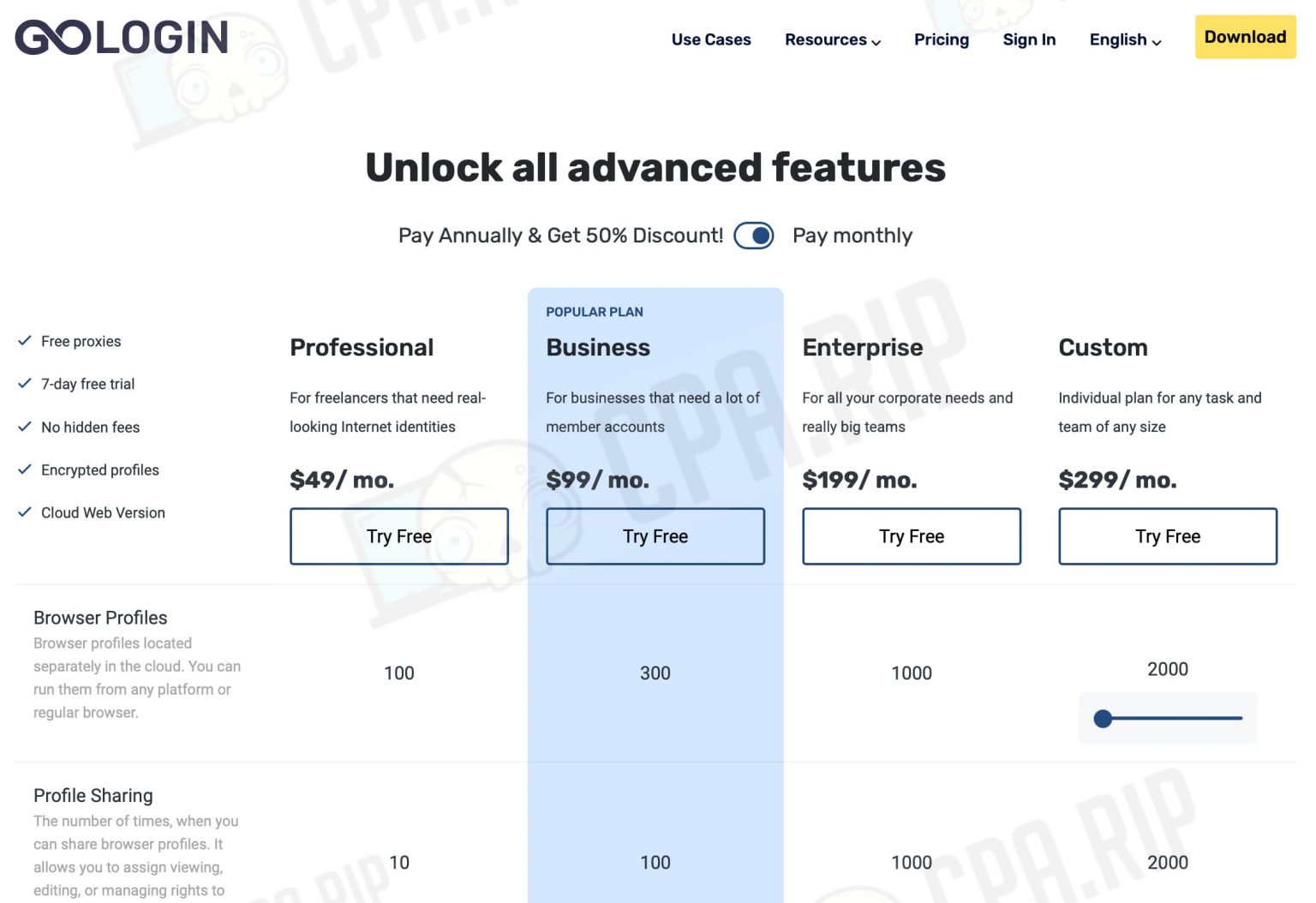This screenshot has height=903, width=1316.
Task: Open the Sign In page
Action: click(x=1028, y=40)
